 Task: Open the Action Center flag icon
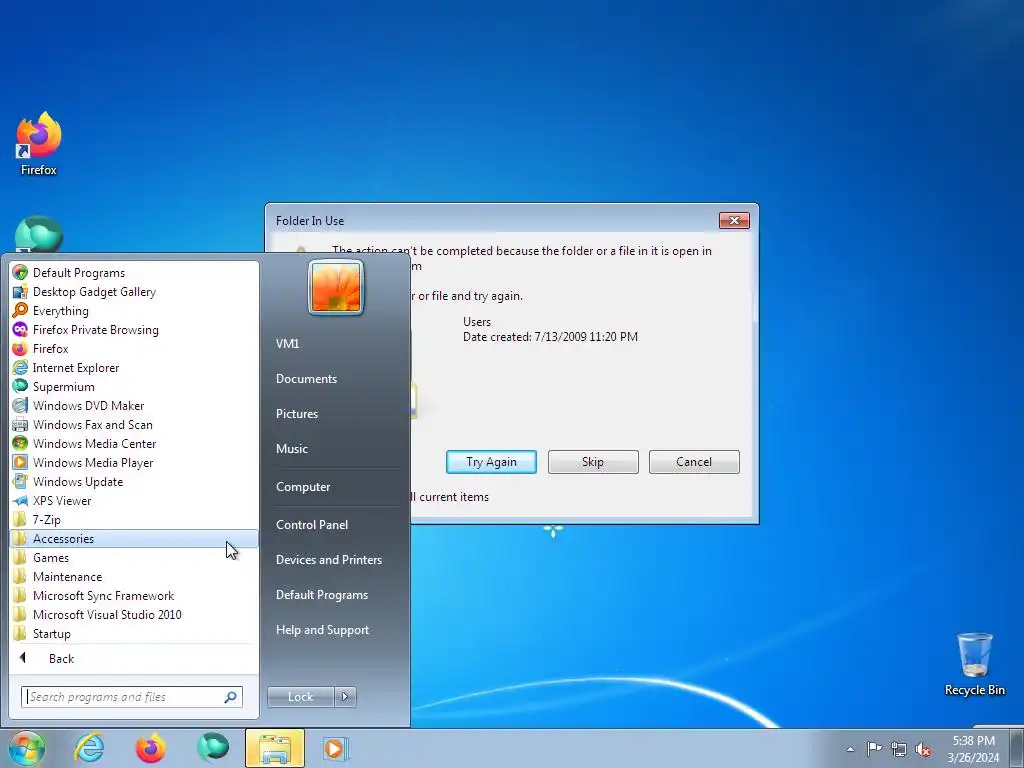(x=874, y=749)
